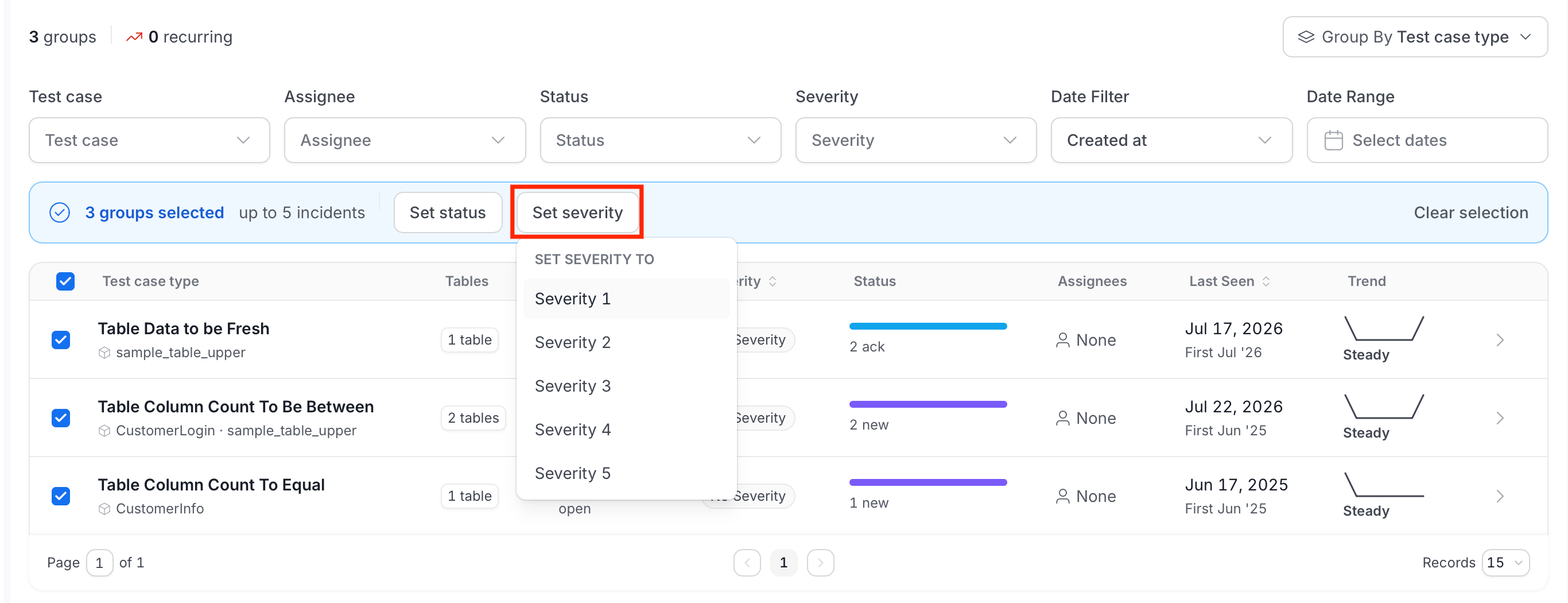Click person icon in Table Data row
The image size is (1568, 603).
1063,340
